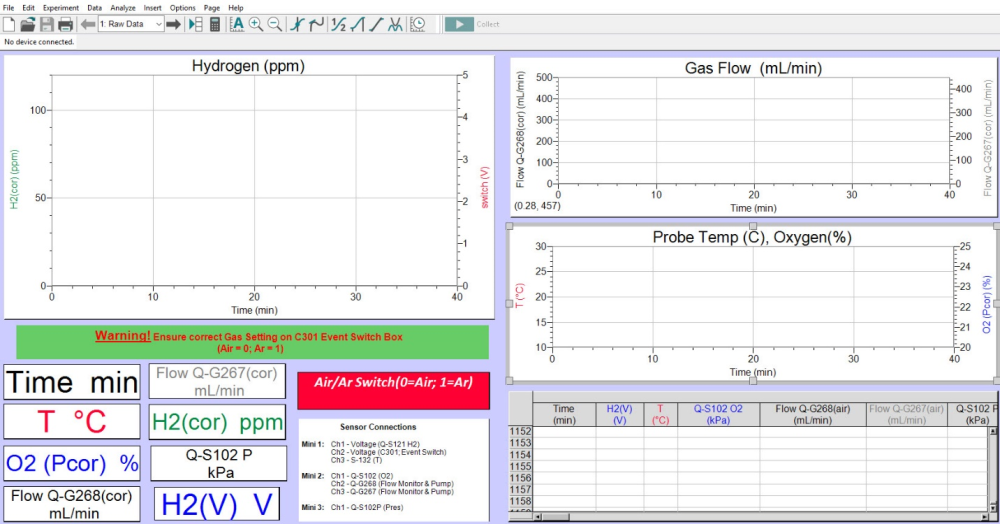Viewport: 1000px width, 524px height.
Task: Activate the Examine tool icon
Action: pos(297,24)
